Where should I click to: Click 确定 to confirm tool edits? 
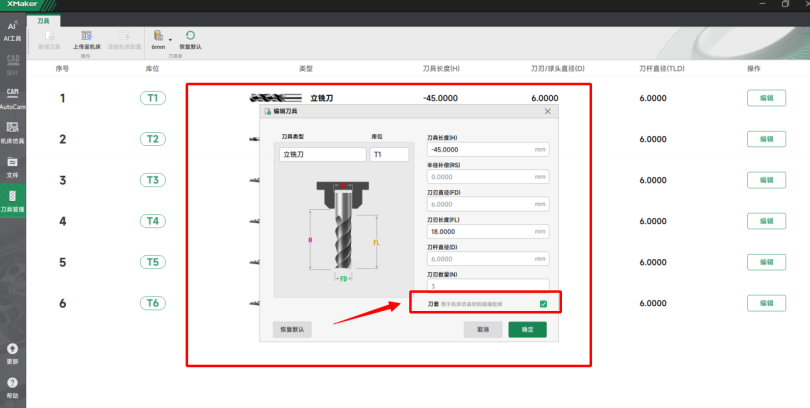527,329
